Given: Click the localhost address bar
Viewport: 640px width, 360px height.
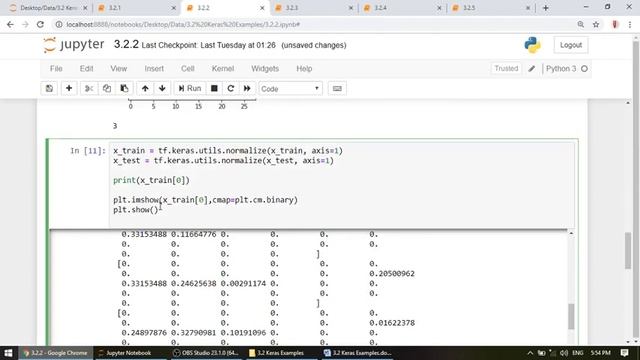Looking at the screenshot, I should (314, 24).
